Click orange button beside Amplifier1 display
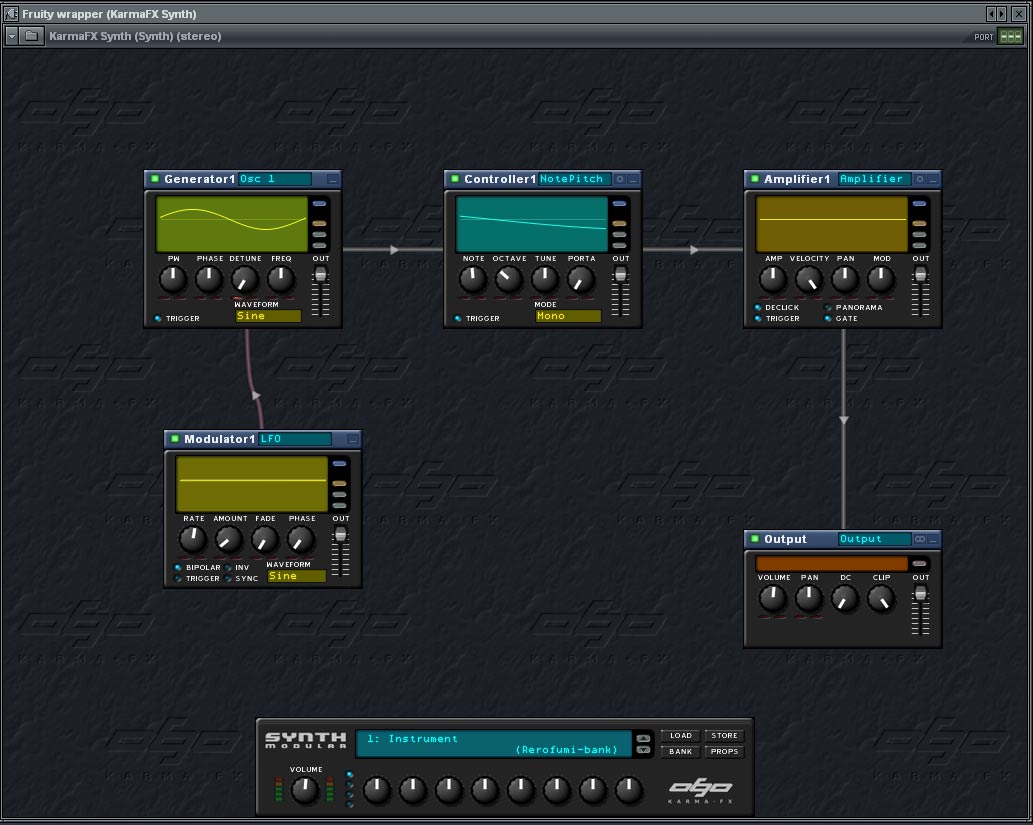 [x=920, y=224]
